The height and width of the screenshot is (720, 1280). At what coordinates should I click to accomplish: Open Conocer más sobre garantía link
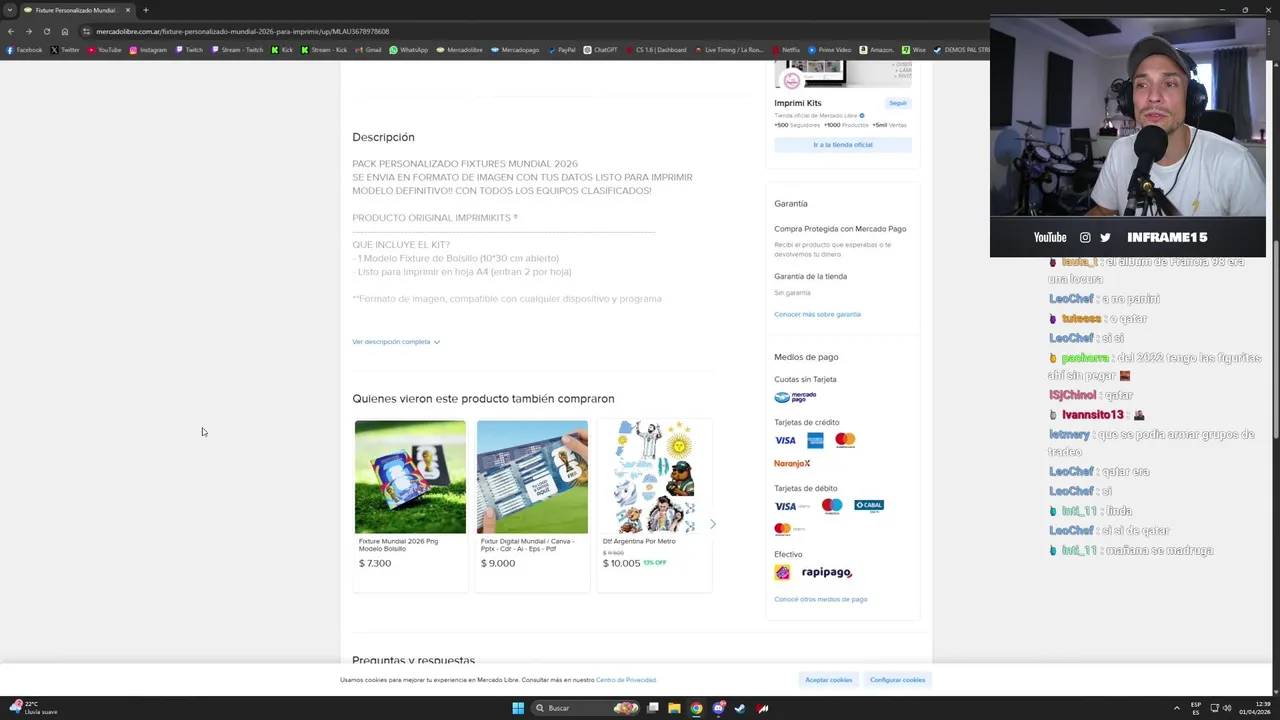pos(817,314)
